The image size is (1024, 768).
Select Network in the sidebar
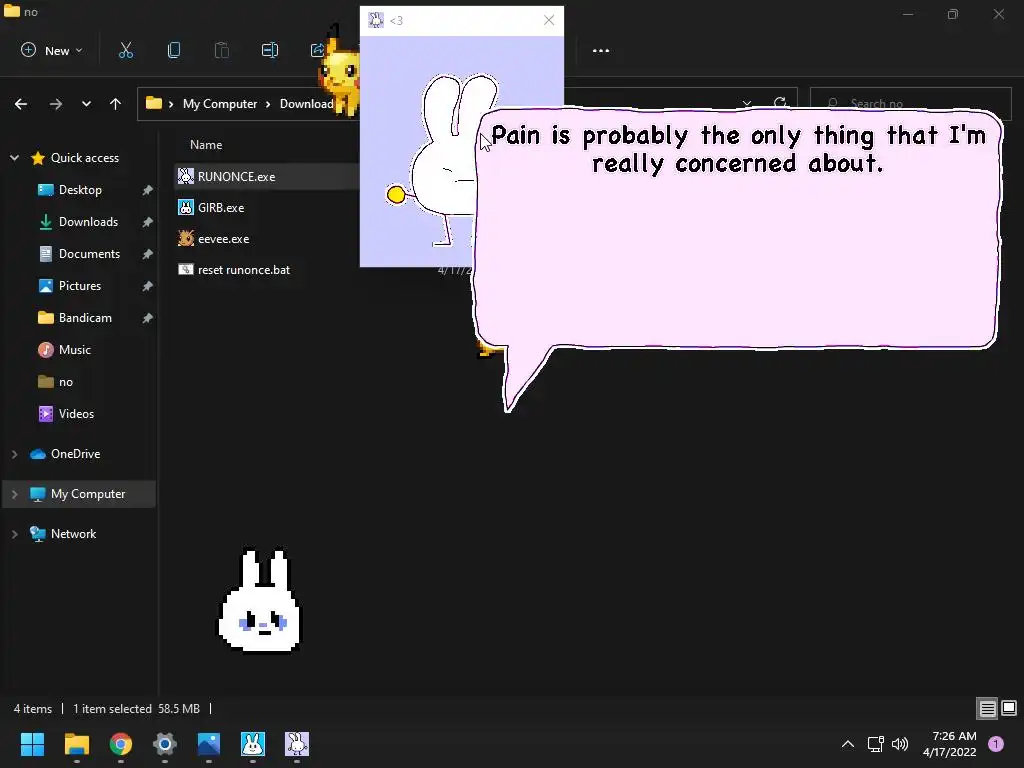point(73,534)
